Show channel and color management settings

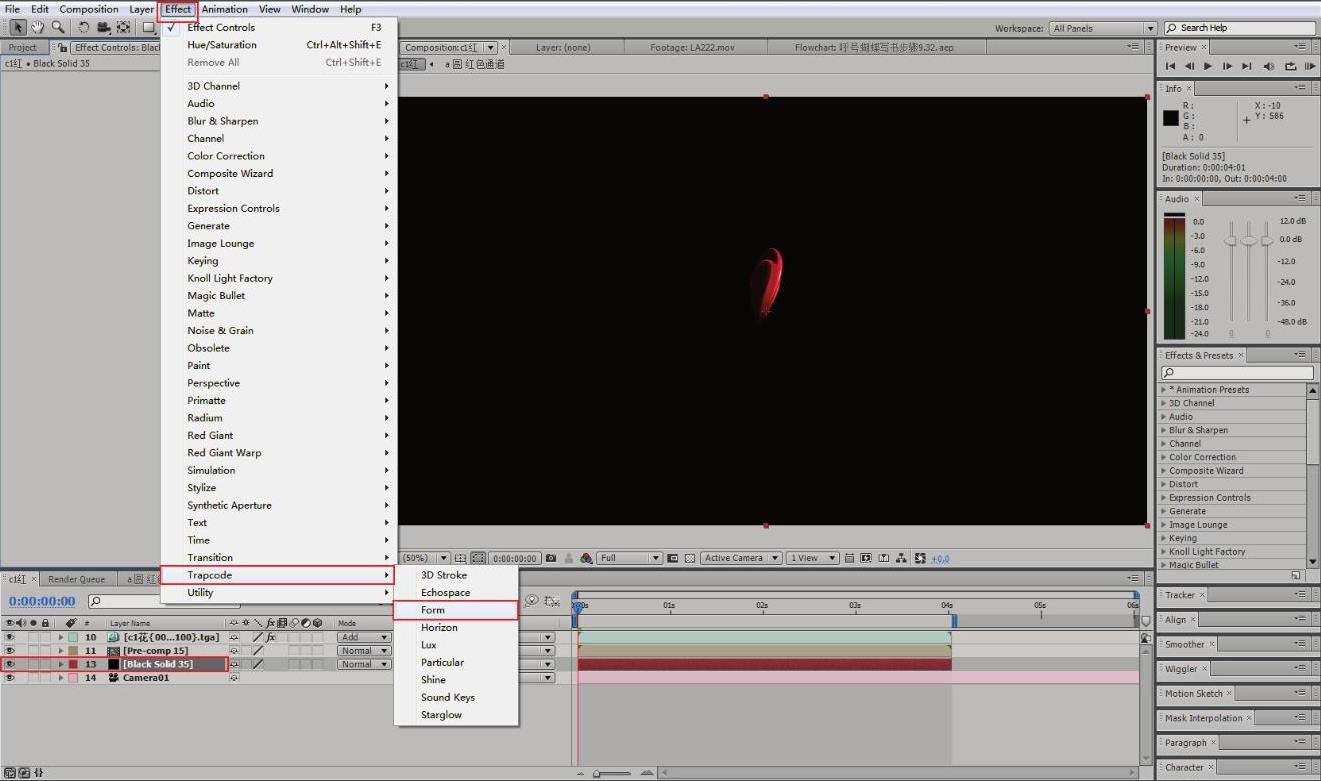click(x=586, y=558)
